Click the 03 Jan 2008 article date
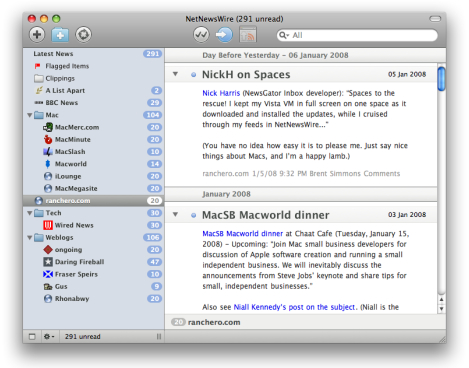The width and height of the screenshot is (469, 368). pyautogui.click(x=407, y=215)
